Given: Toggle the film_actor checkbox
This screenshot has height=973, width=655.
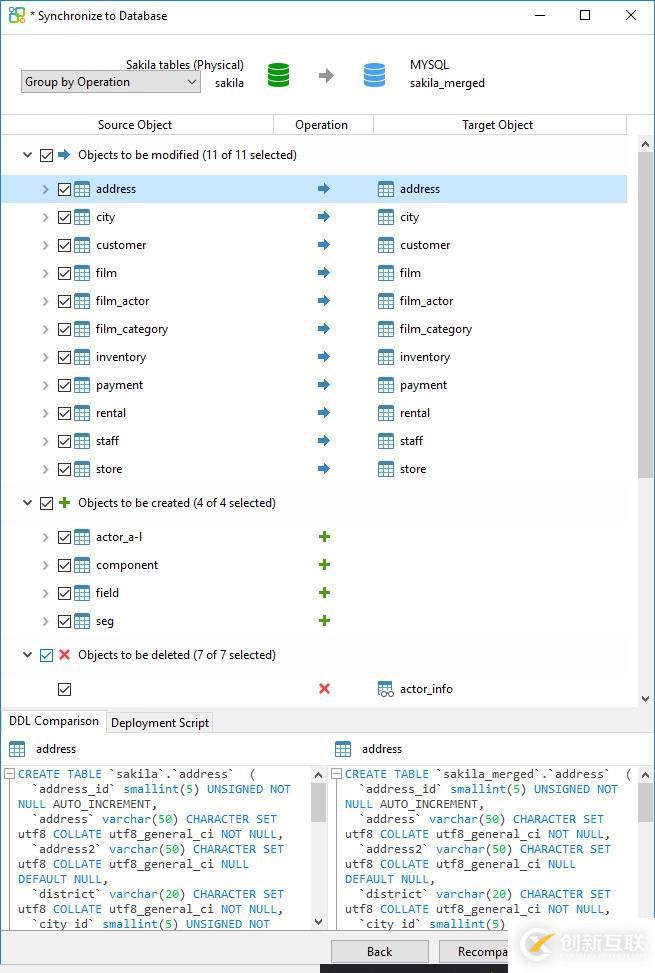Looking at the screenshot, I should click(65, 302).
